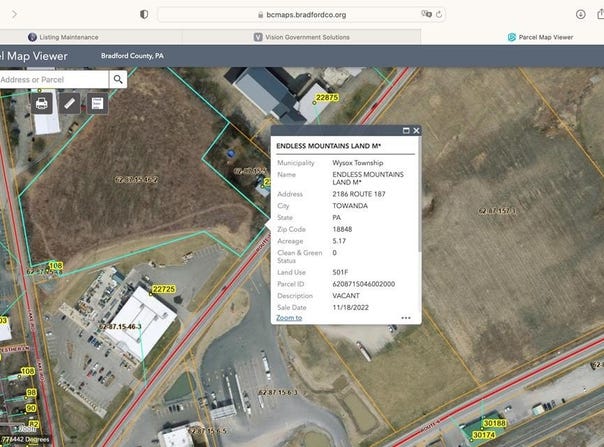Open the Measure ruler tool

[x=69, y=103]
